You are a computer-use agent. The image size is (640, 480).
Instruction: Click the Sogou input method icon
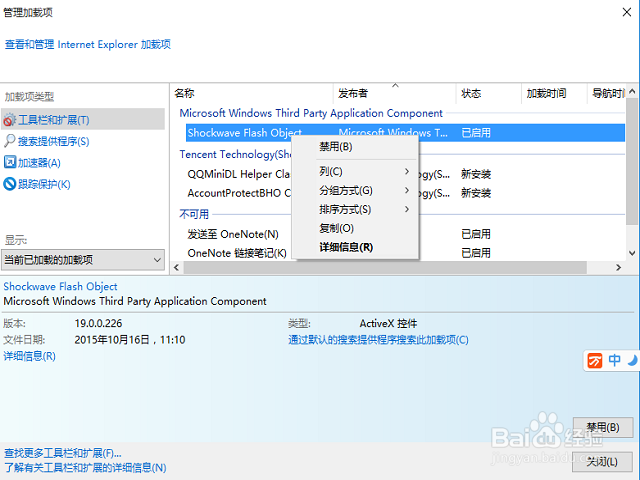point(595,361)
